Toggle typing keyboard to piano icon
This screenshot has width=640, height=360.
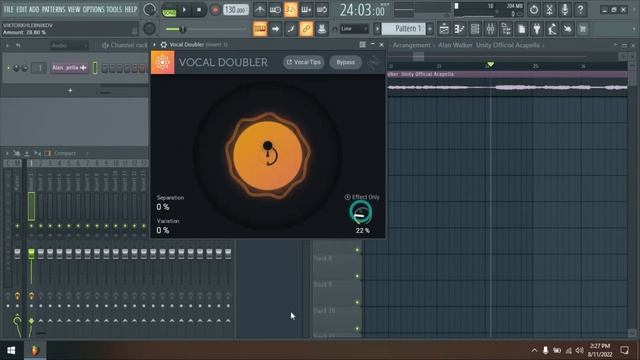[260, 29]
